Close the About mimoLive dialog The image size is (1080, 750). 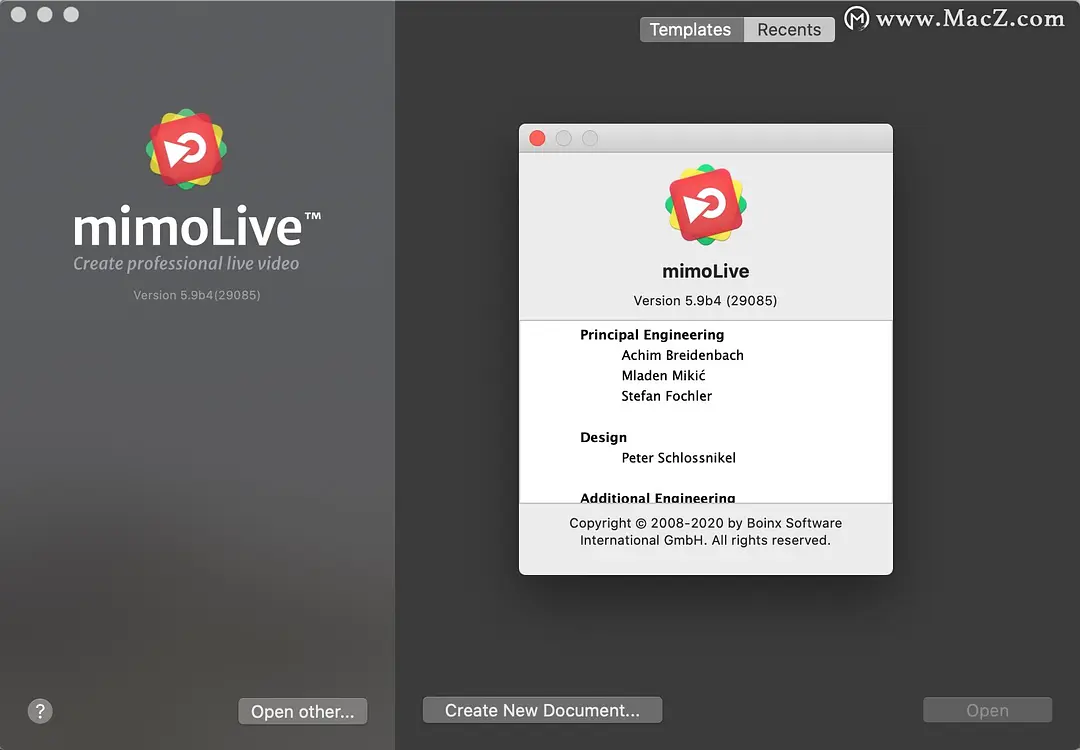[x=537, y=138]
